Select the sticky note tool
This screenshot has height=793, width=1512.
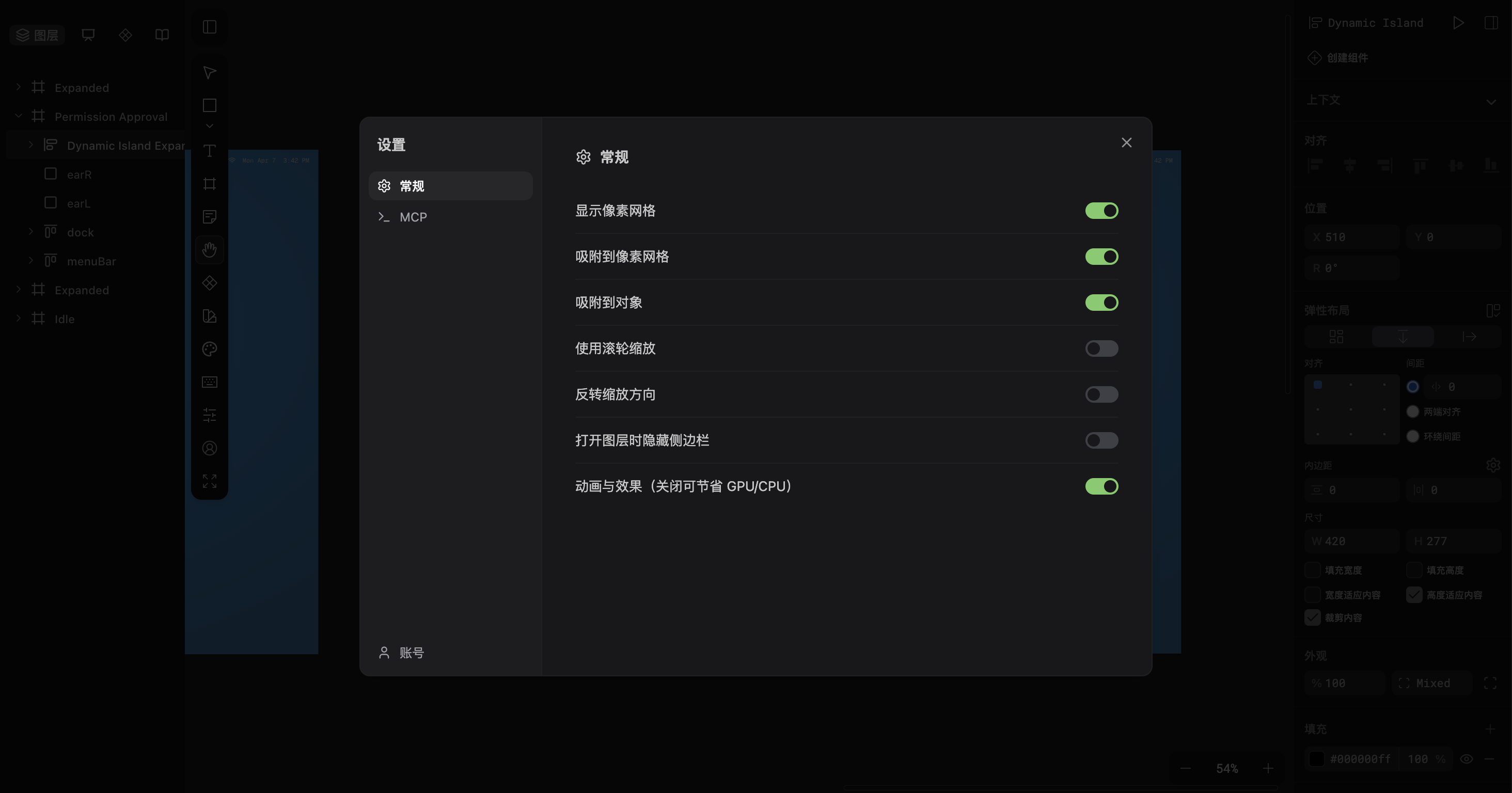coord(210,217)
